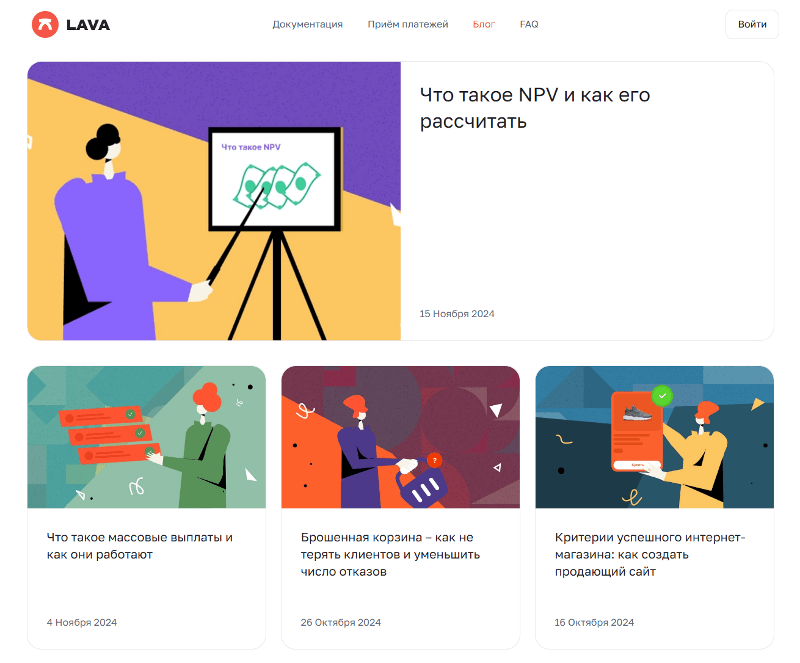Click the 15 Ноября 2024 date label
The height and width of the screenshot is (663, 800).
(457, 314)
